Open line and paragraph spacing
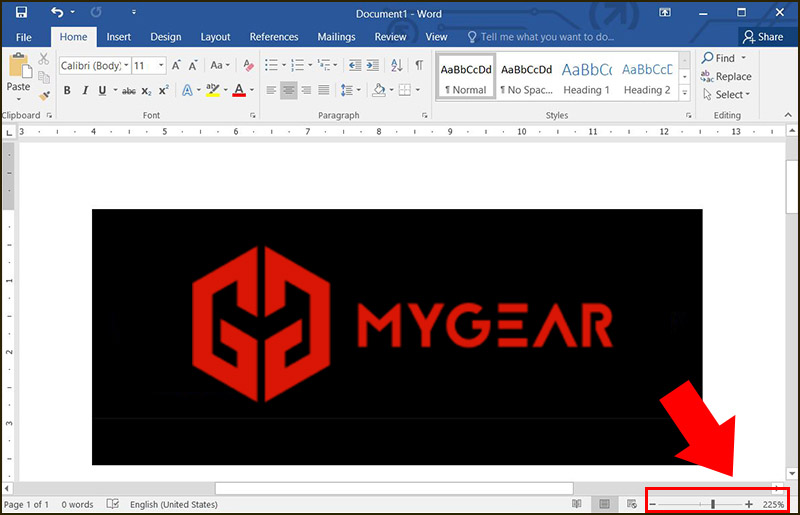 (350, 90)
